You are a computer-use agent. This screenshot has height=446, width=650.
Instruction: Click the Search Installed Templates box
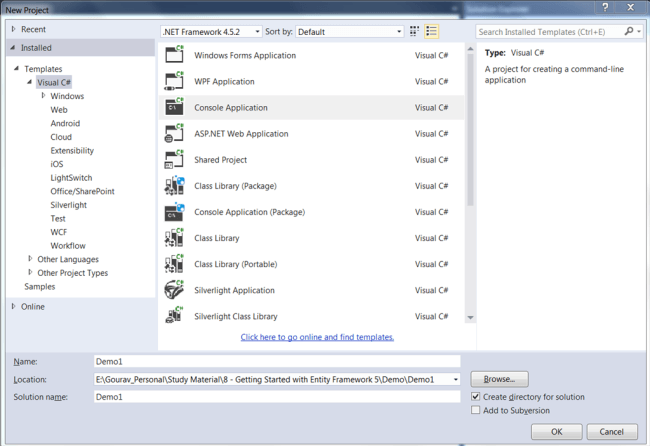(x=551, y=32)
